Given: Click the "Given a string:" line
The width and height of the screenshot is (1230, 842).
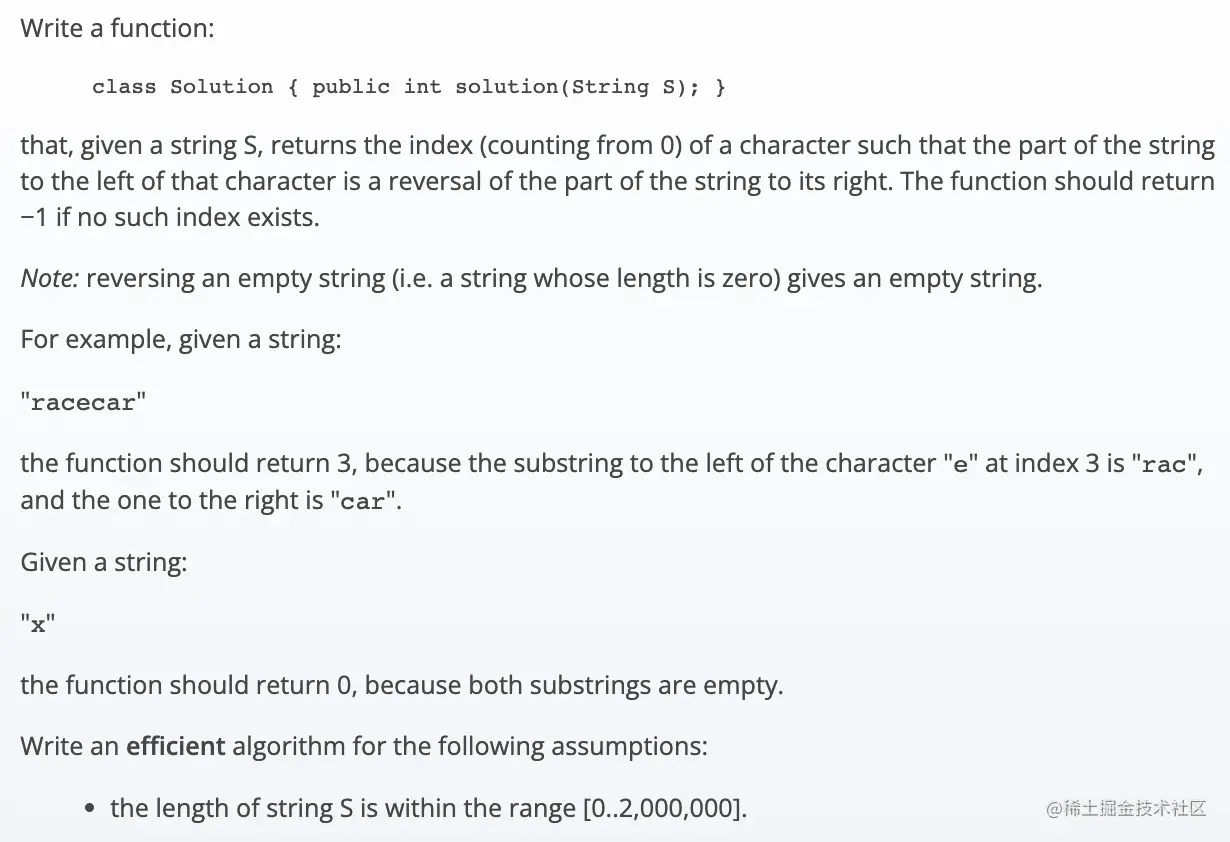Looking at the screenshot, I should tap(104, 562).
